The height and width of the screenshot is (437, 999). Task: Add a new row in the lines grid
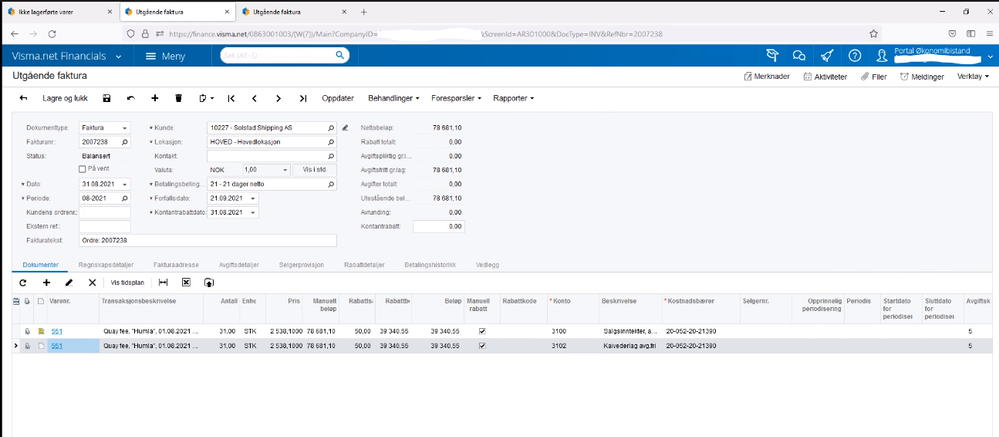[46, 282]
